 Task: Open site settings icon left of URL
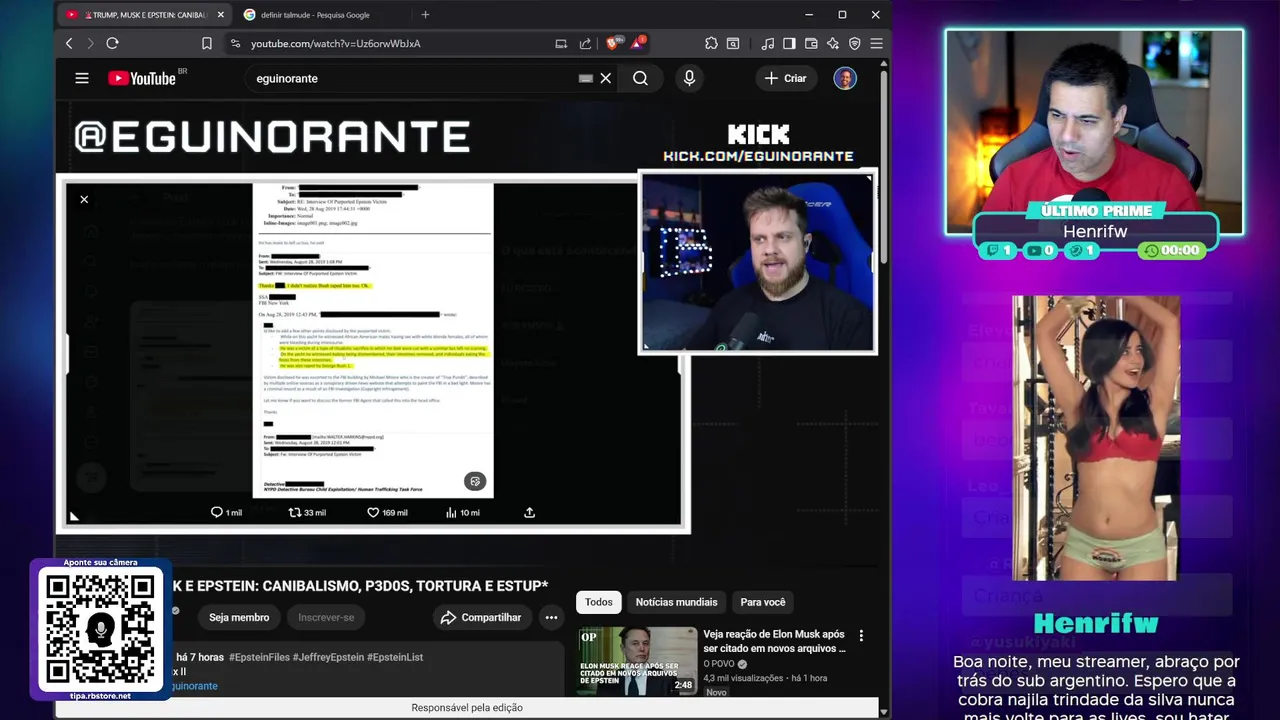[235, 43]
